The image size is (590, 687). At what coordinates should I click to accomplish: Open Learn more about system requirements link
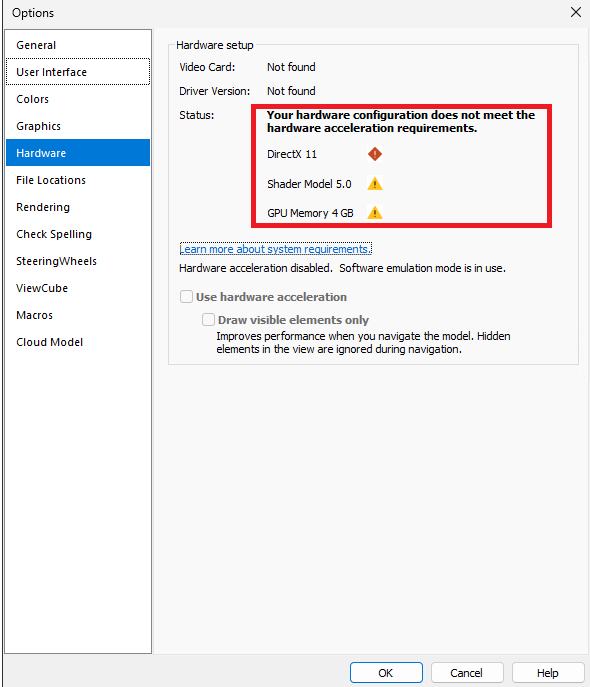click(276, 249)
